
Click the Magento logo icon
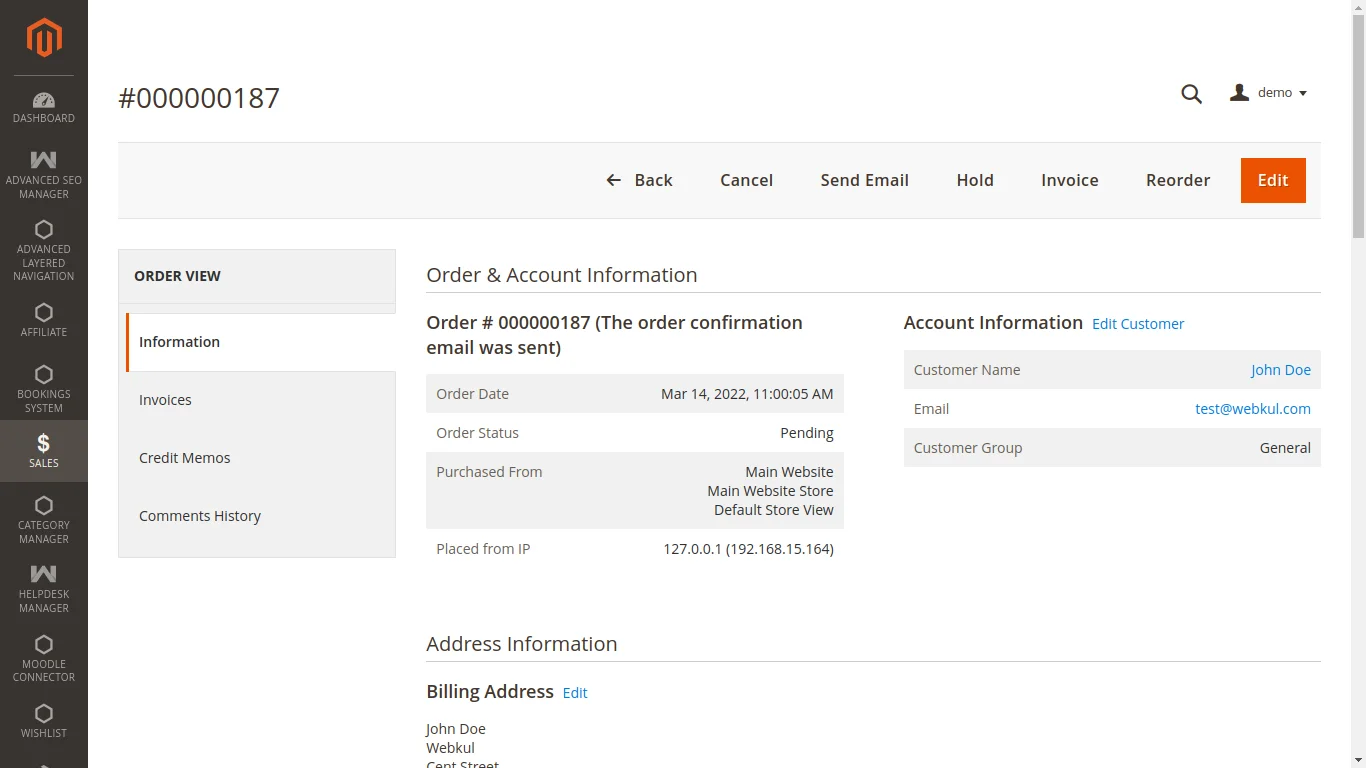click(44, 38)
